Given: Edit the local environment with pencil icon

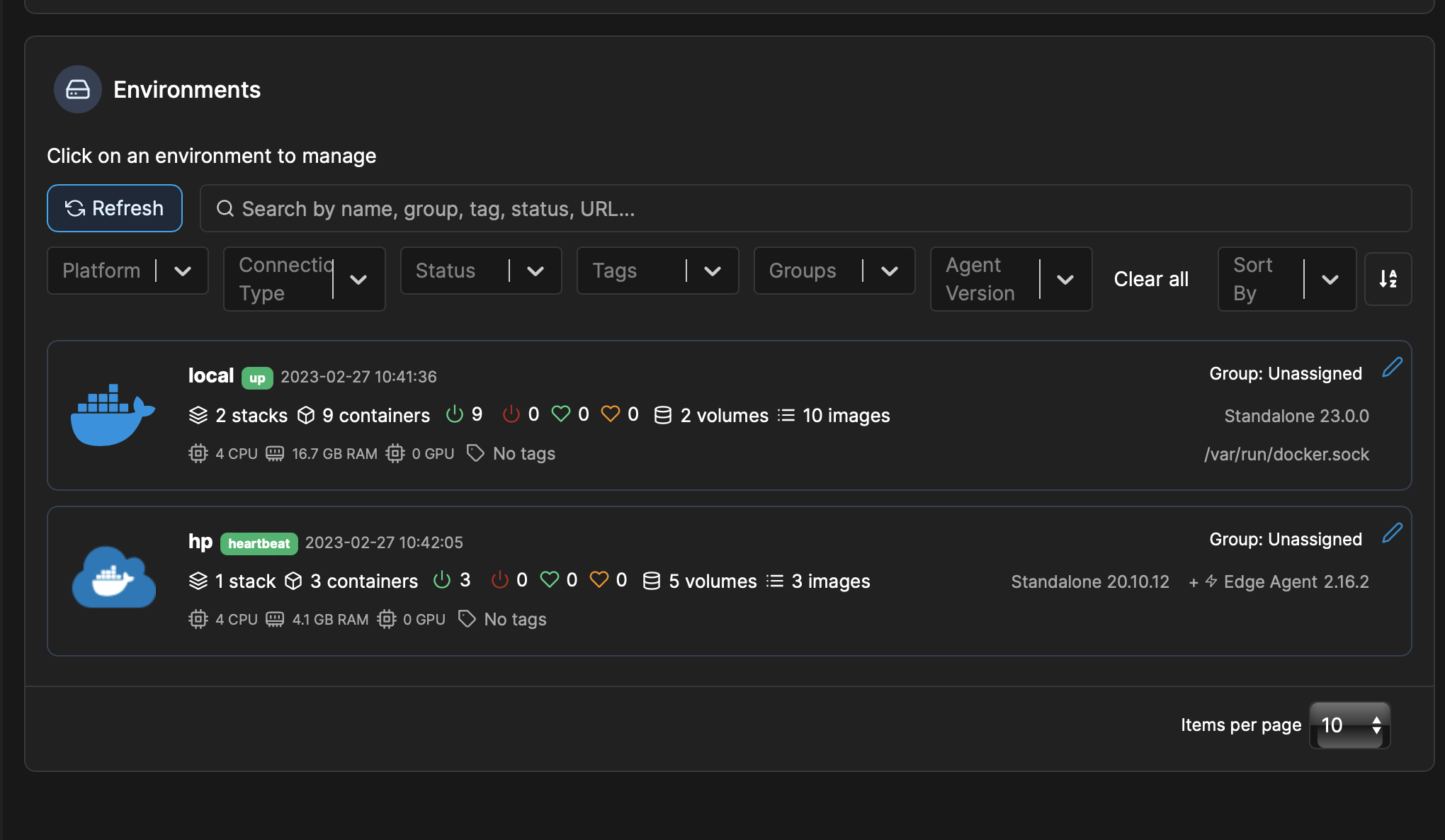Looking at the screenshot, I should (x=1392, y=368).
